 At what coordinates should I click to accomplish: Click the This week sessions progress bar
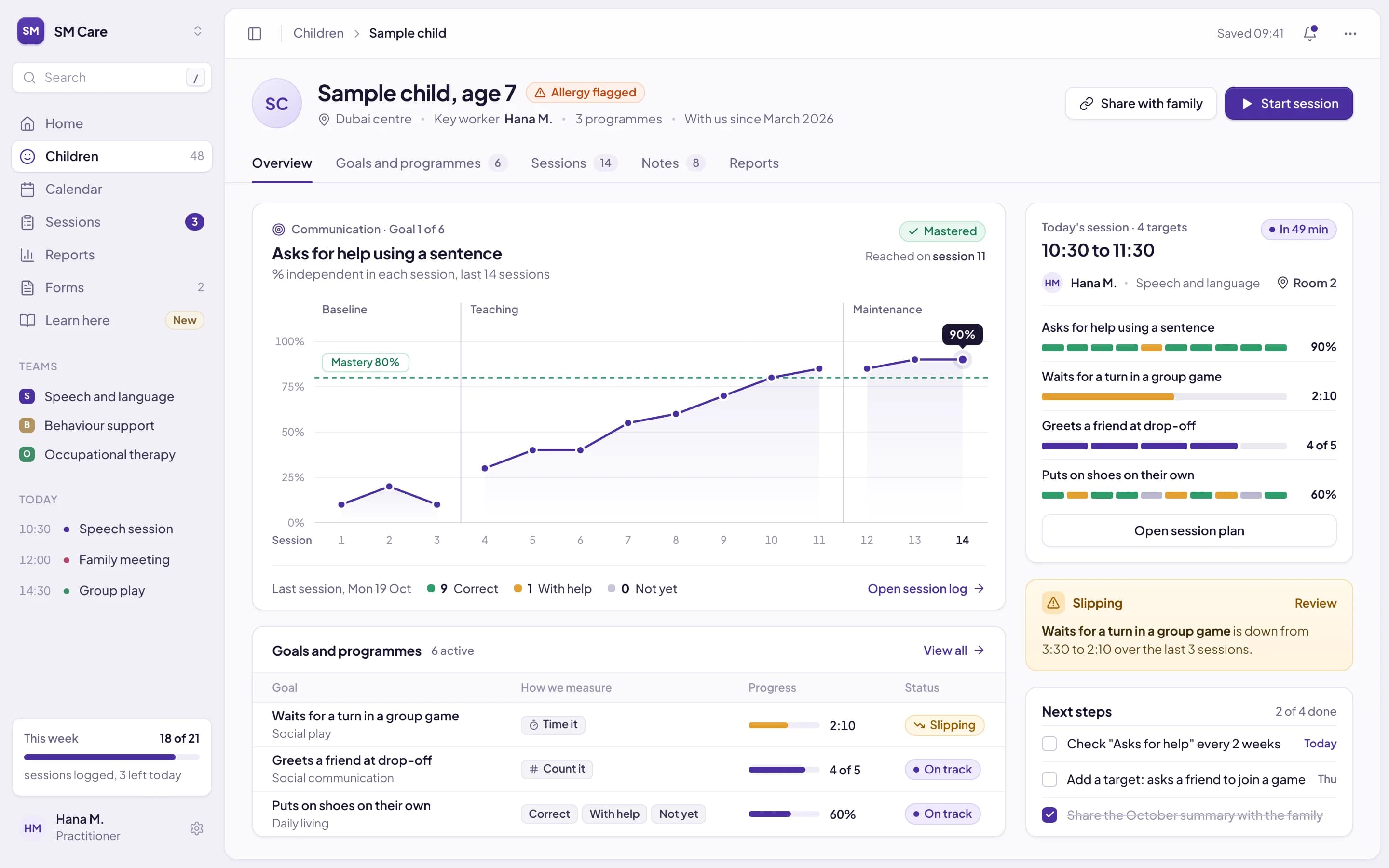112,757
